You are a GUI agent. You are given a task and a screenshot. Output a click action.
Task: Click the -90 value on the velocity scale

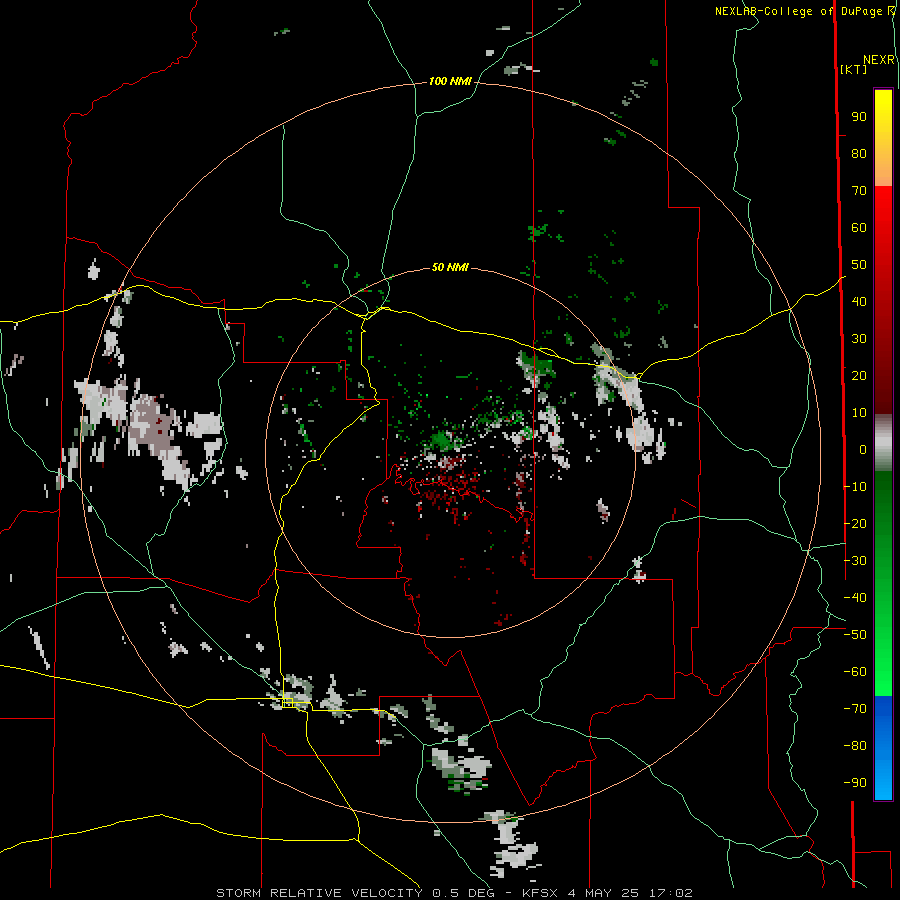[855, 783]
